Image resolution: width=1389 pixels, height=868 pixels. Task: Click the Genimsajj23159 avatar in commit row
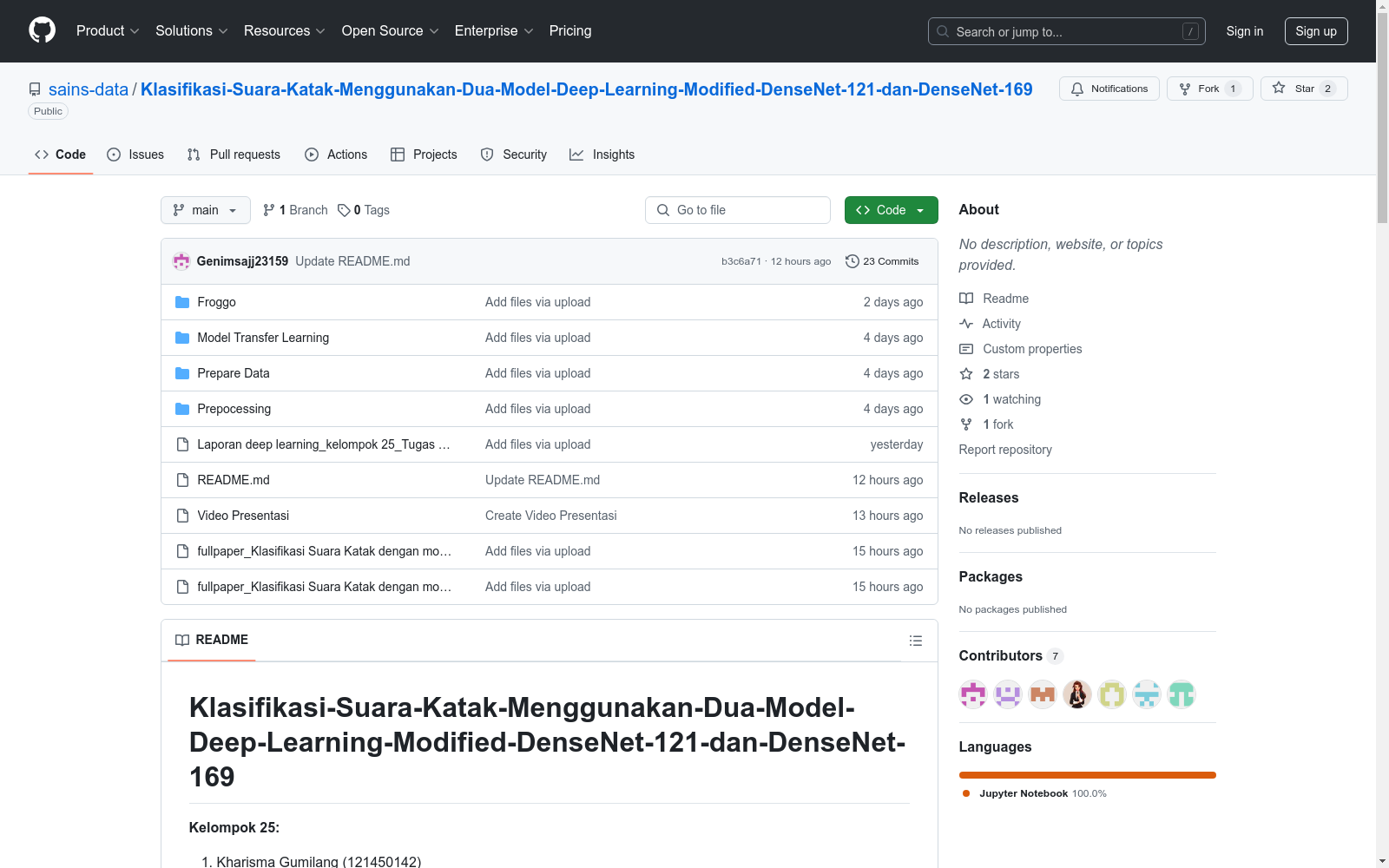(x=181, y=261)
